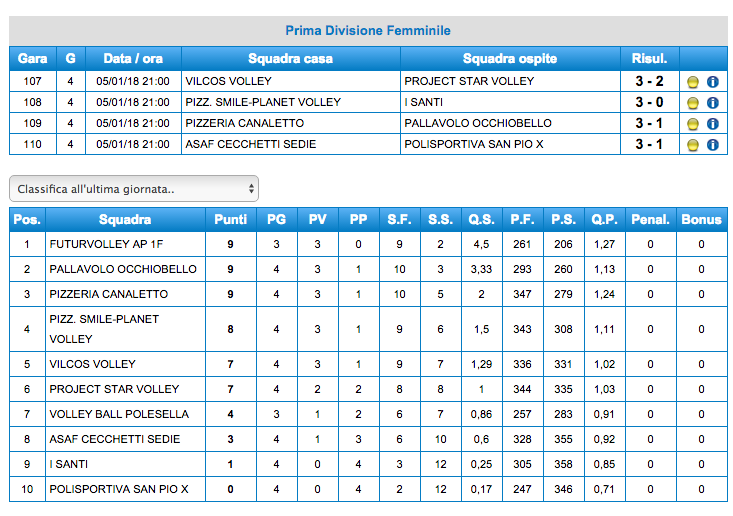Open the 'Classifica all'ultima giornata..' dropdown
The width and height of the screenshot is (733, 516).
134,189
